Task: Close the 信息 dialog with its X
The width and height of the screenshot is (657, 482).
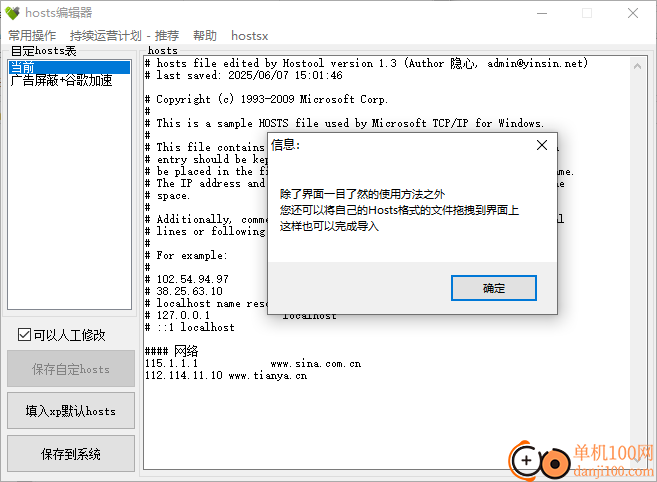Action: pyautogui.click(x=542, y=145)
